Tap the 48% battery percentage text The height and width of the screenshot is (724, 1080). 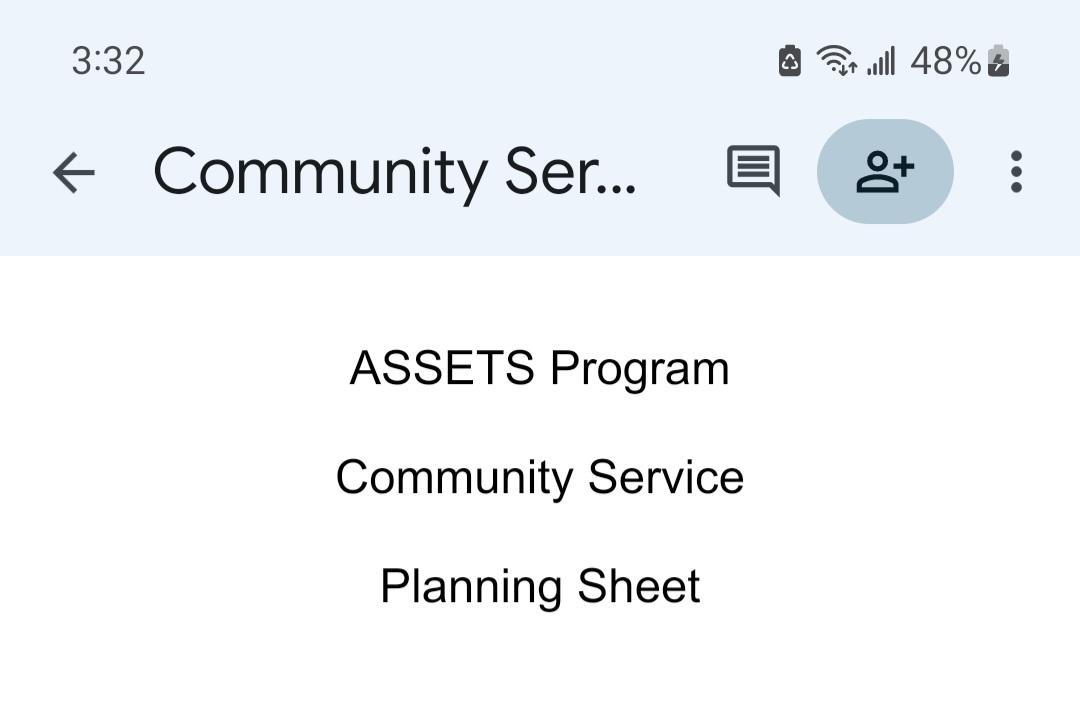945,61
